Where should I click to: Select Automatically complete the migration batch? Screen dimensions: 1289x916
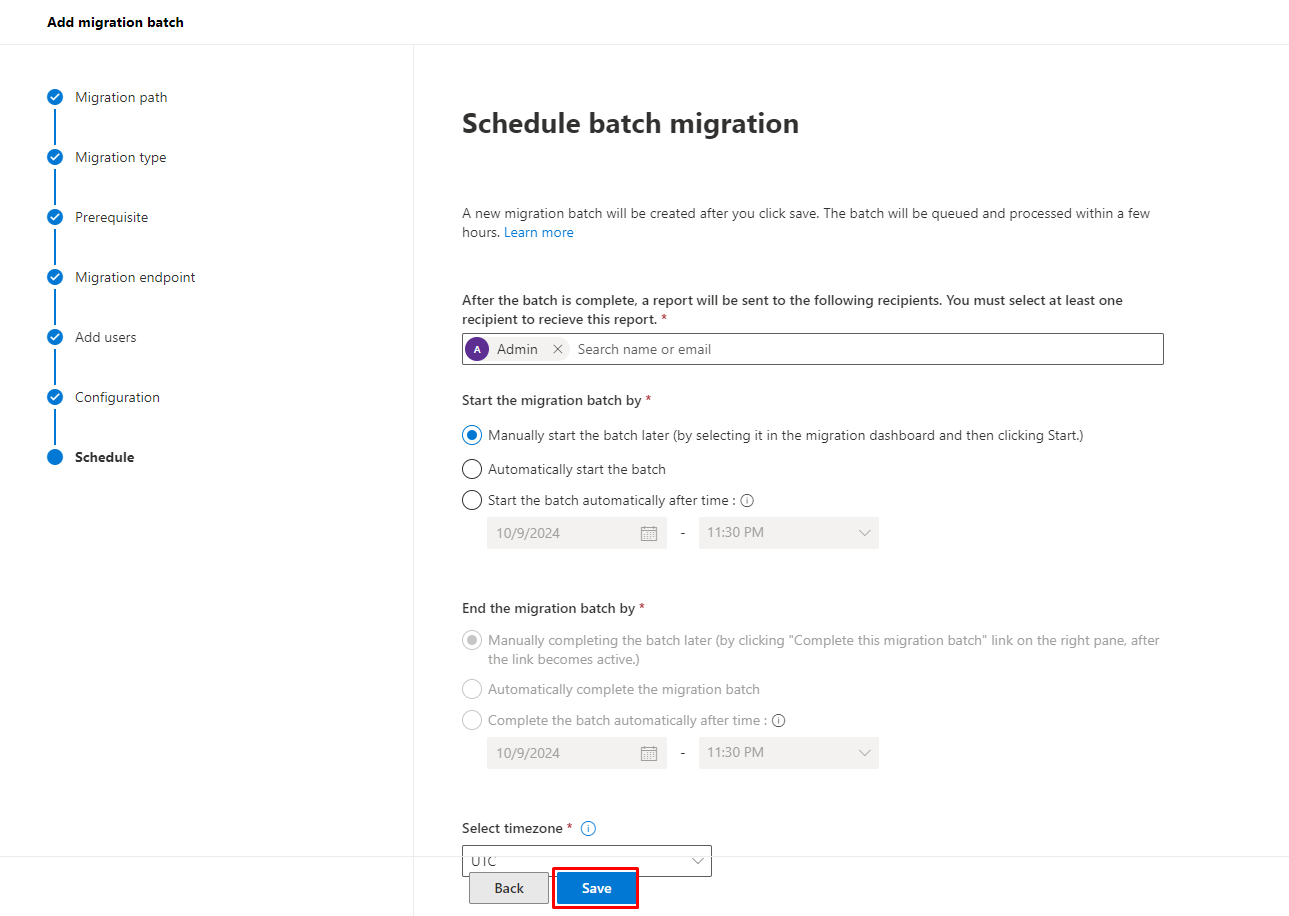pyautogui.click(x=472, y=689)
